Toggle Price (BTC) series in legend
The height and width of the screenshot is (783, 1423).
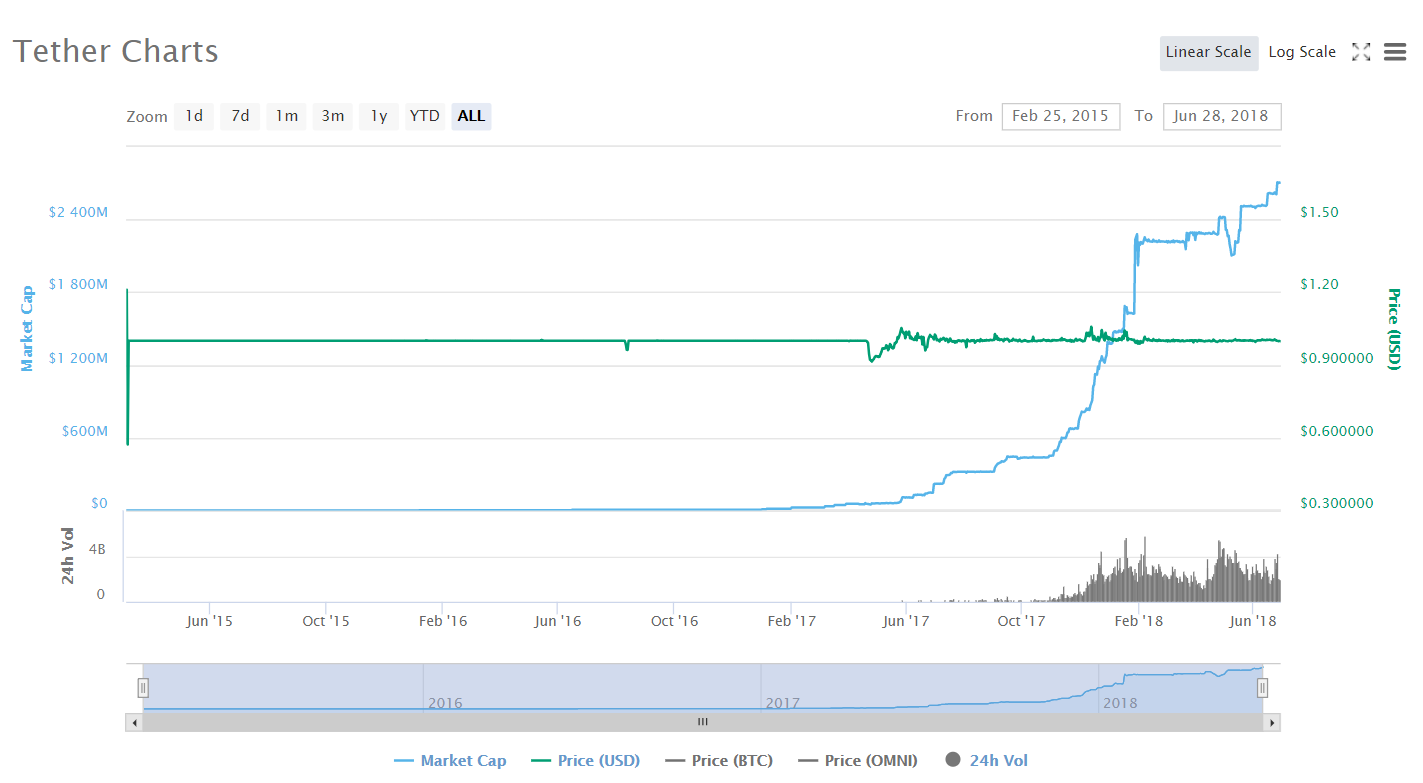click(x=719, y=761)
